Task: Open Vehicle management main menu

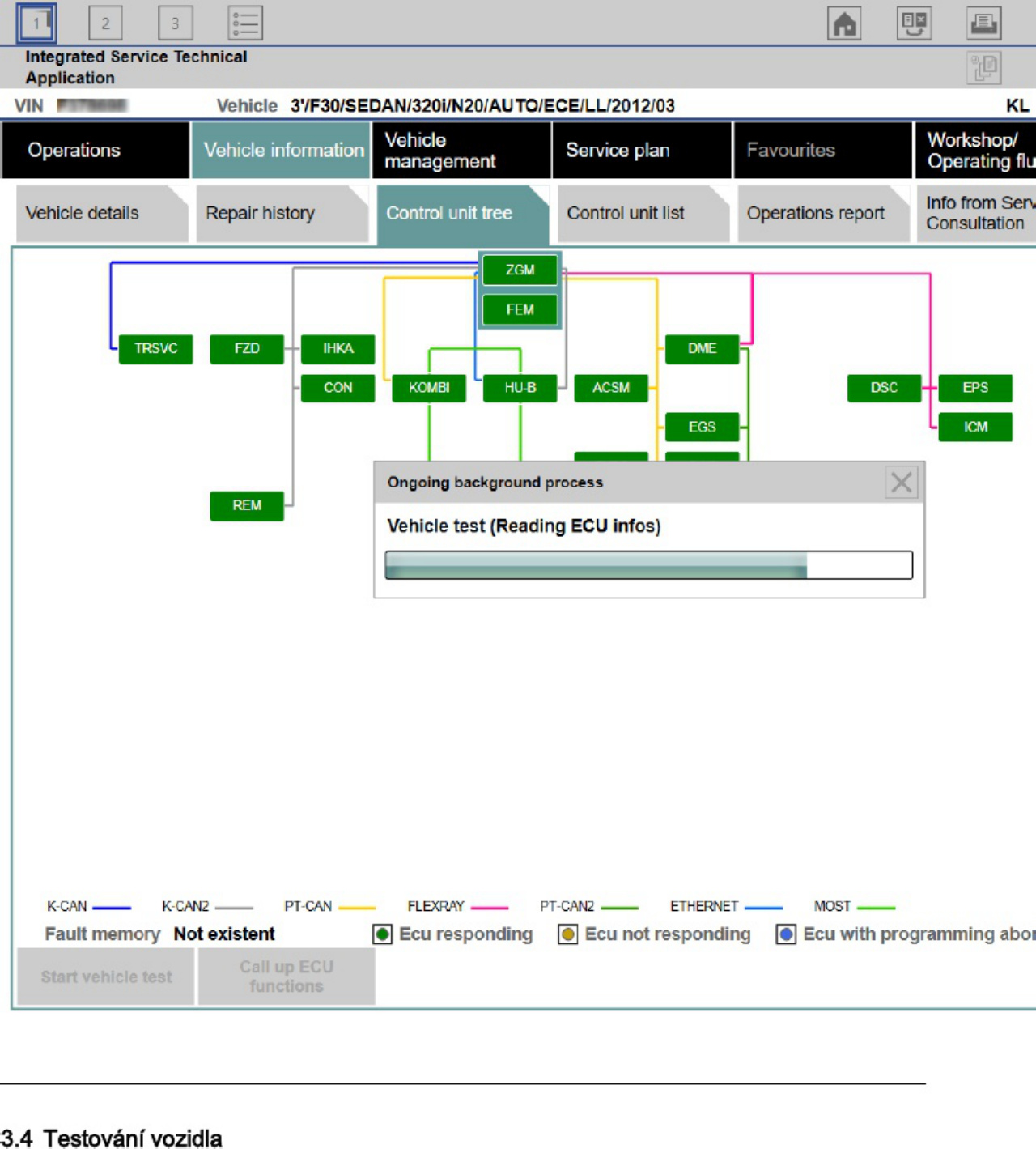Action: [461, 151]
